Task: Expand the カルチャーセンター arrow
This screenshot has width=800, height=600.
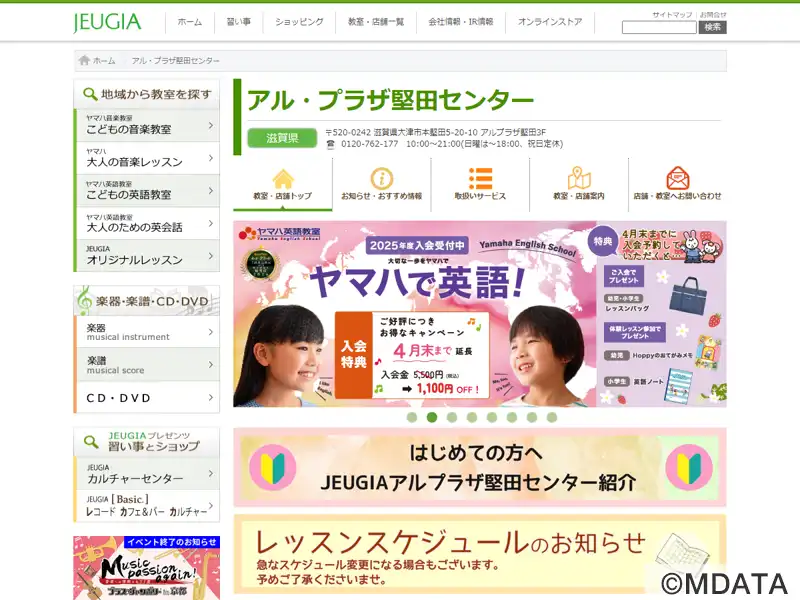Action: click(x=211, y=473)
